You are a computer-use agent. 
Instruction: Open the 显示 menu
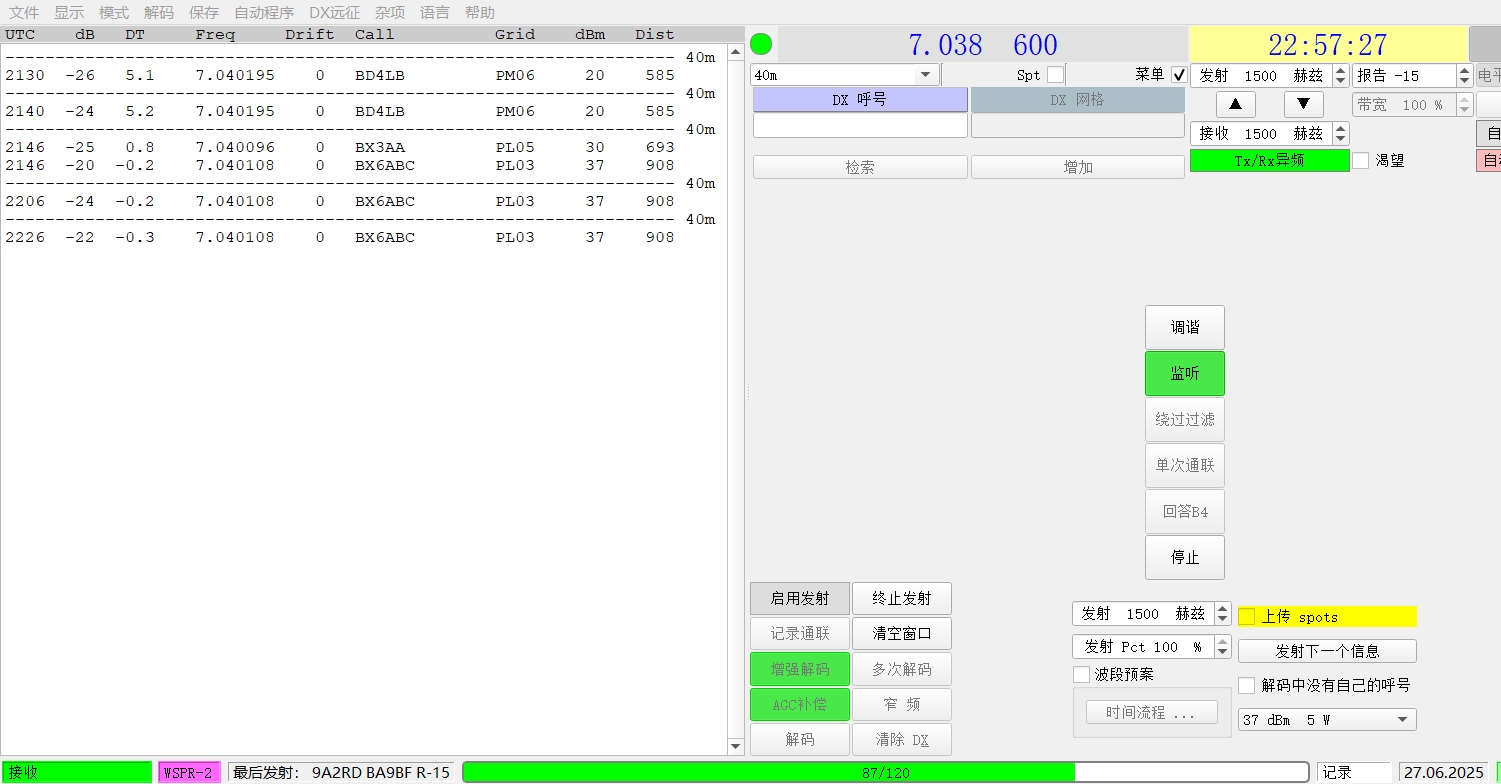pos(69,13)
